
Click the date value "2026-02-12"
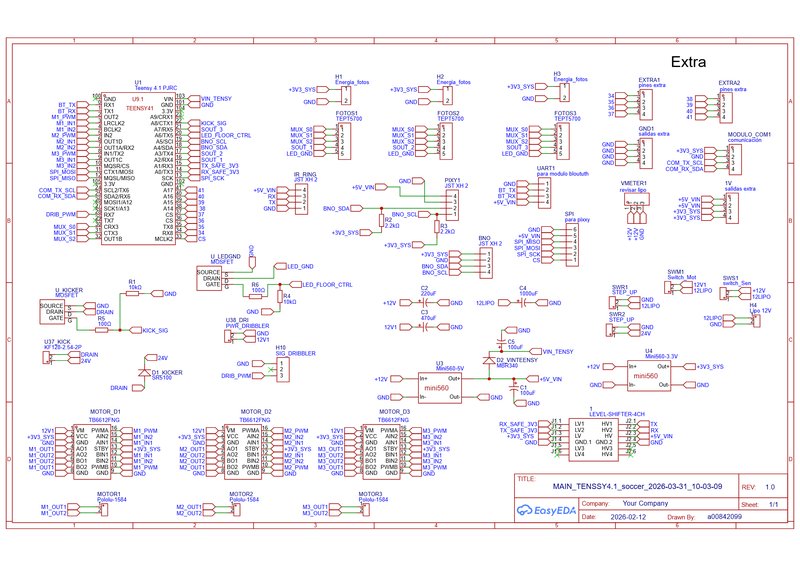[628, 517]
